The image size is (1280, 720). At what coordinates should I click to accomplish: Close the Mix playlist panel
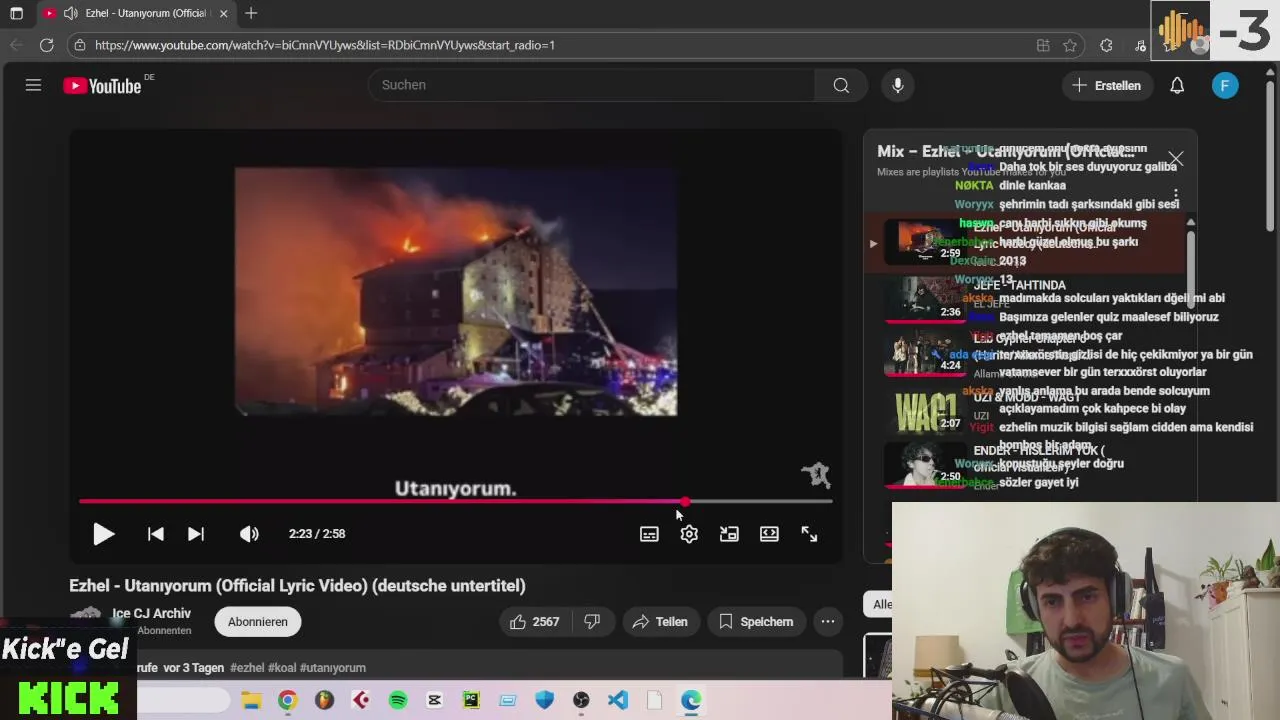[x=1176, y=159]
